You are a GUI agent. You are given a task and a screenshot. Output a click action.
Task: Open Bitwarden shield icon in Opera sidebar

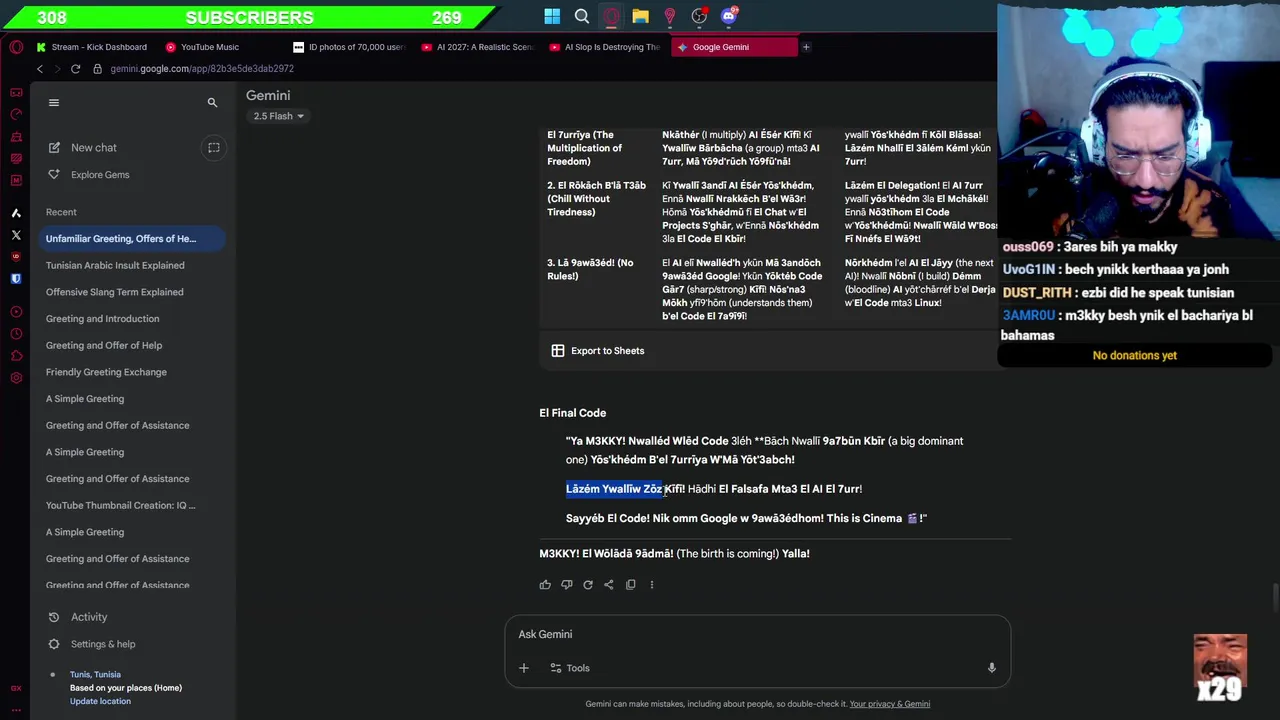(x=16, y=279)
